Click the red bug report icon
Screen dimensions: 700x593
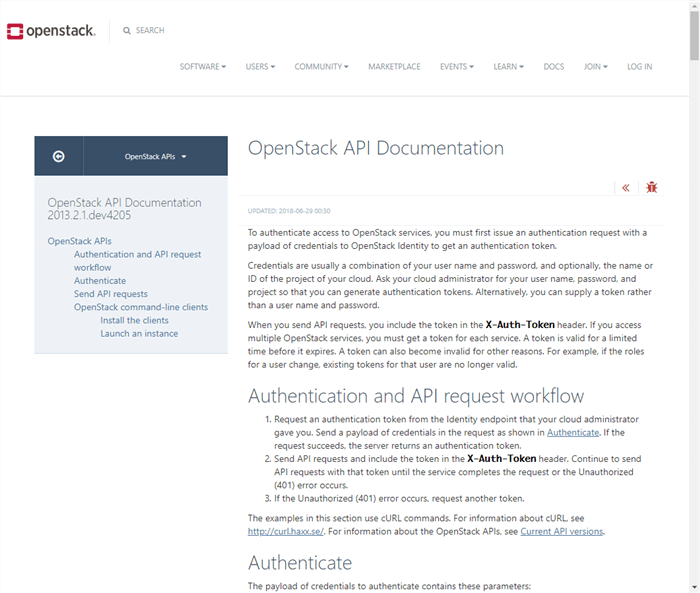click(x=652, y=187)
